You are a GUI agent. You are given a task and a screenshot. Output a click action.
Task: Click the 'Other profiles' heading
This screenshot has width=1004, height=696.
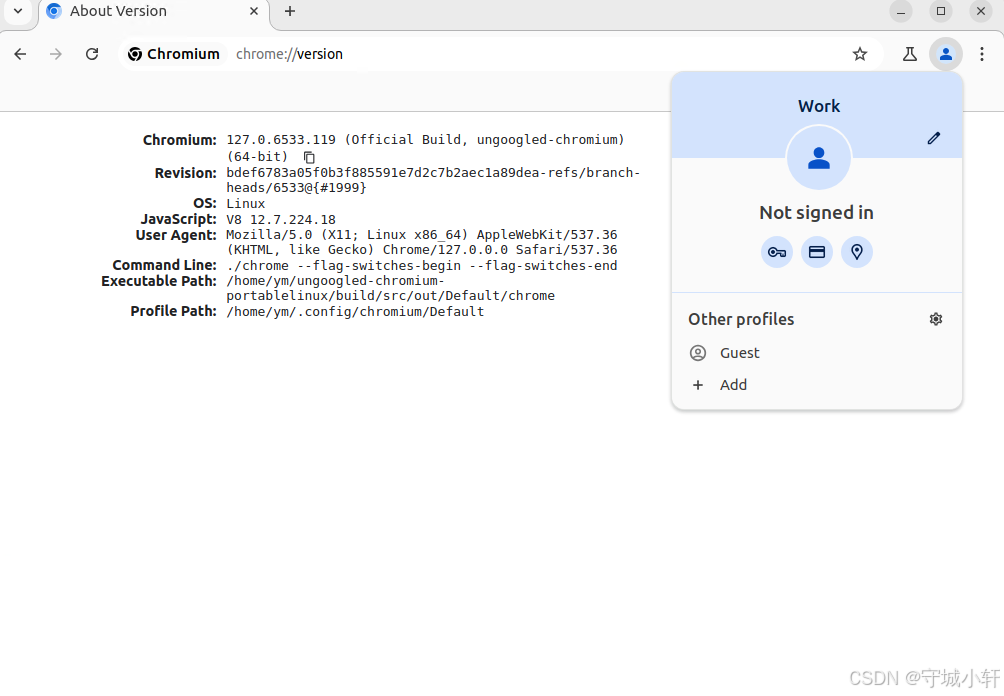pyautogui.click(x=741, y=319)
